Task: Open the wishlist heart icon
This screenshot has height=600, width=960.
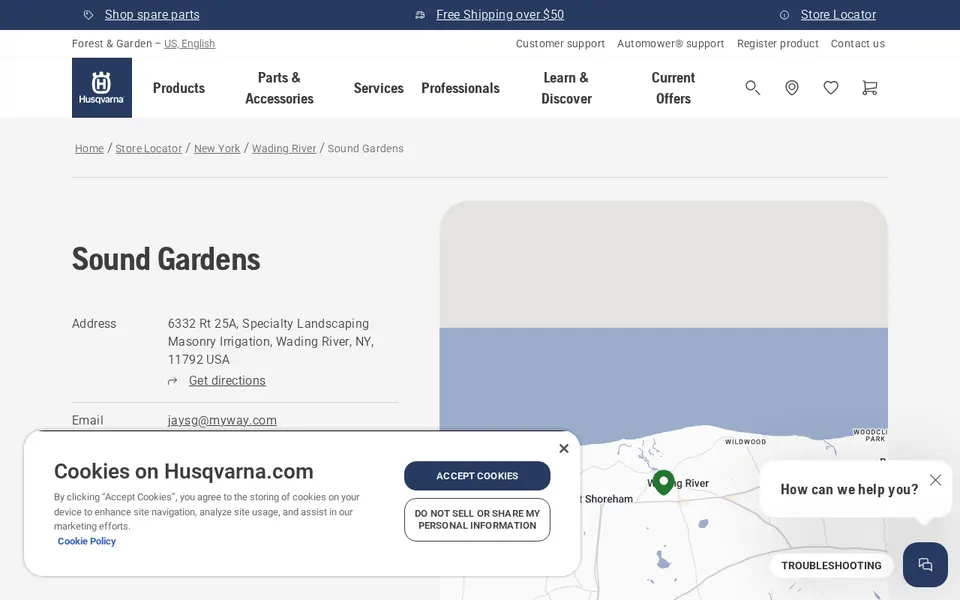Action: pyautogui.click(x=831, y=88)
